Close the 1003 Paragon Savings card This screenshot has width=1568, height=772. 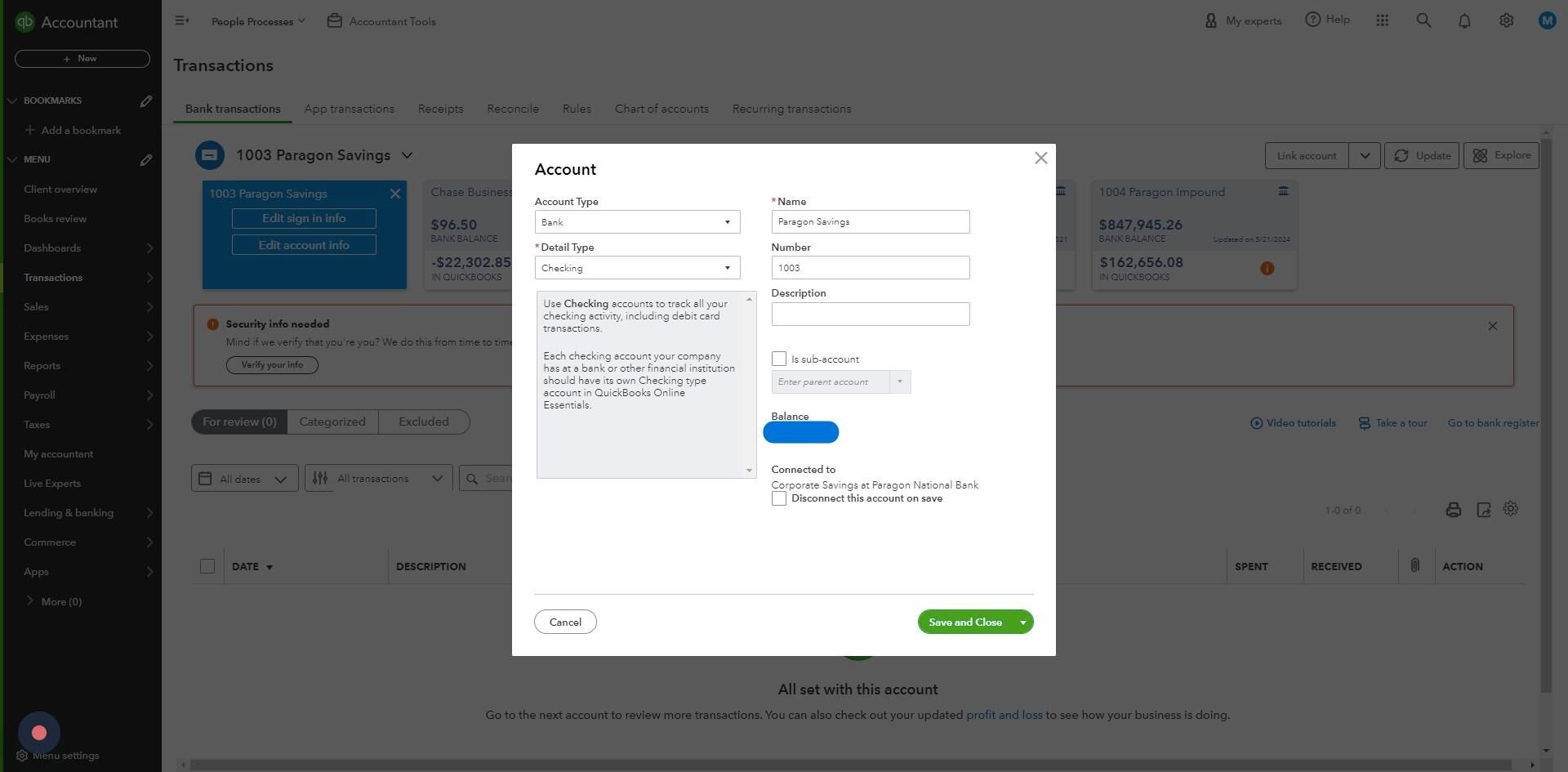pyautogui.click(x=395, y=194)
